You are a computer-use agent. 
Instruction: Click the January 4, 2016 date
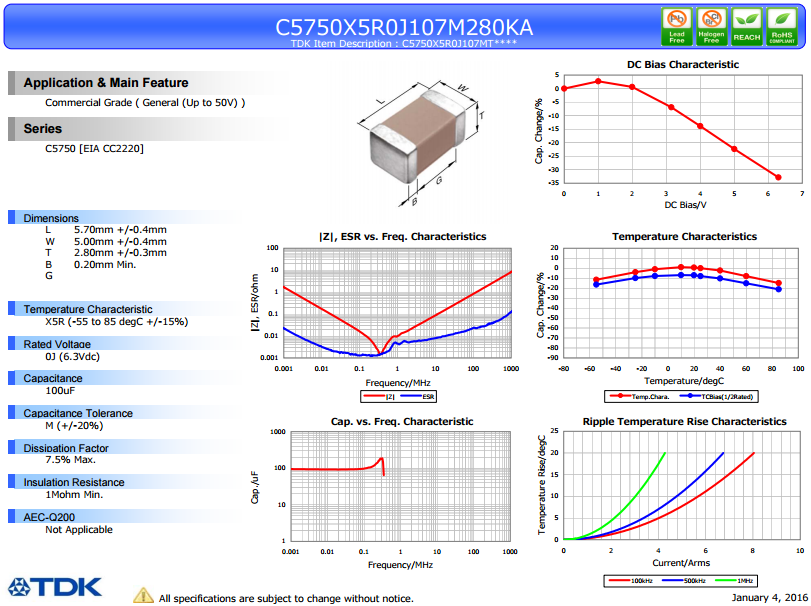(769, 597)
